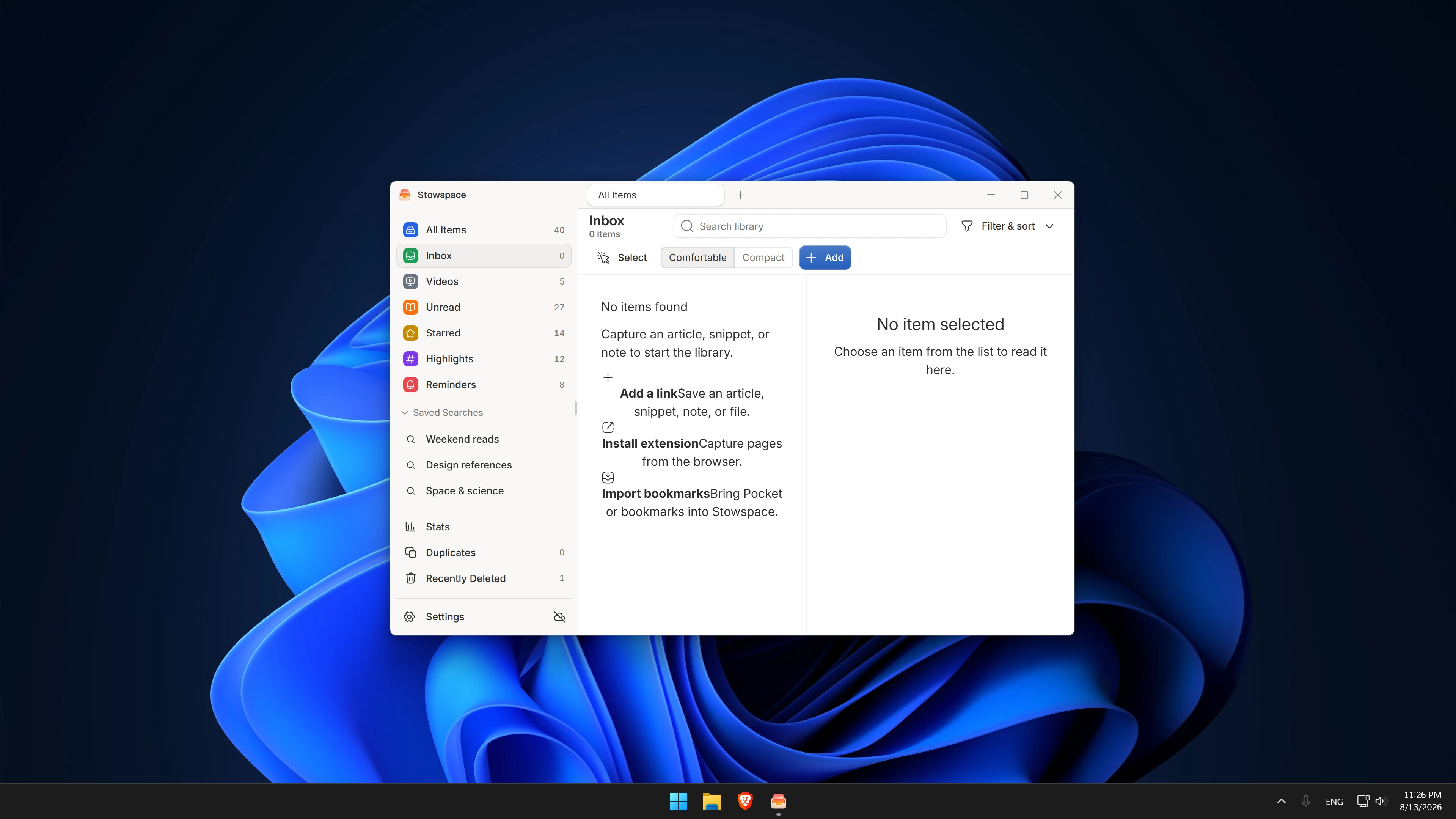
Task: Click the Stowspace app logo
Action: click(x=405, y=195)
